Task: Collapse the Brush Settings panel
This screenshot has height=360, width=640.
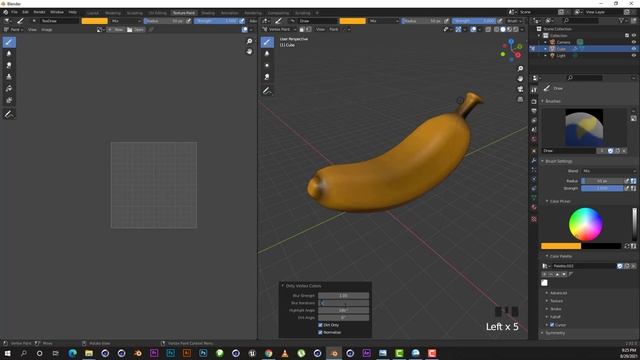Action: tap(558, 161)
